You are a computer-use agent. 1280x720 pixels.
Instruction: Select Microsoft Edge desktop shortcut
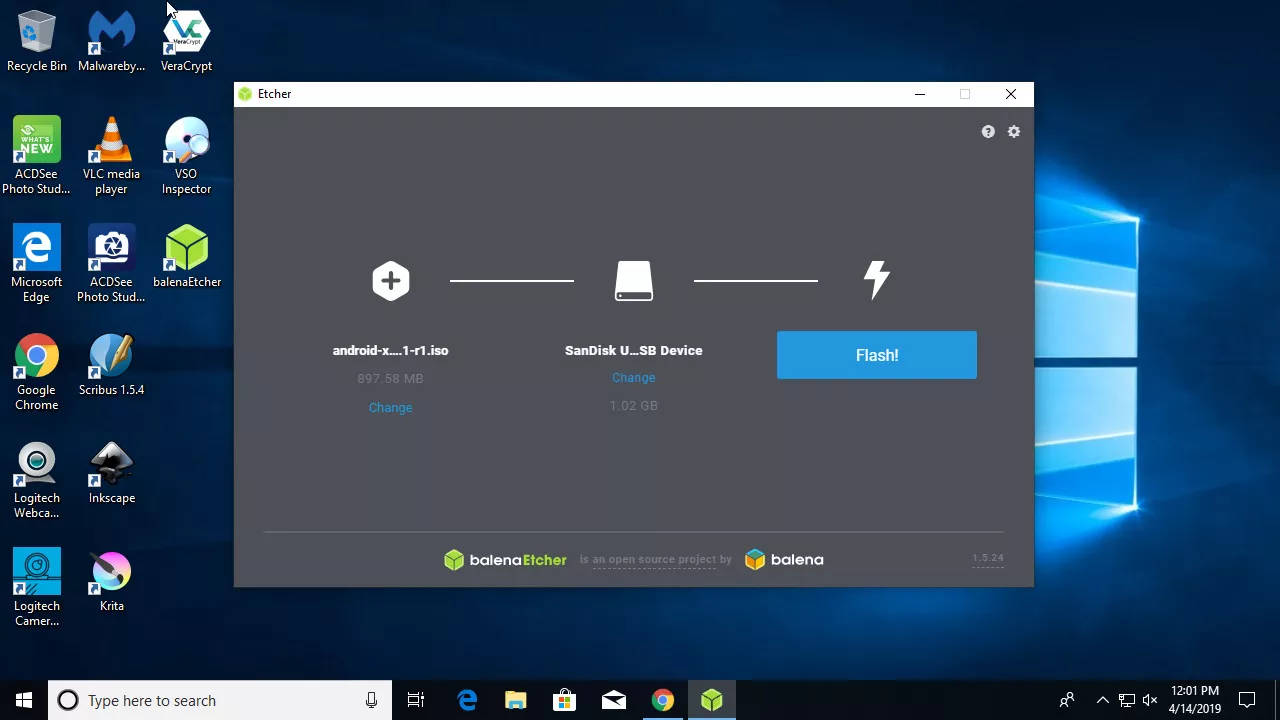coord(37,264)
